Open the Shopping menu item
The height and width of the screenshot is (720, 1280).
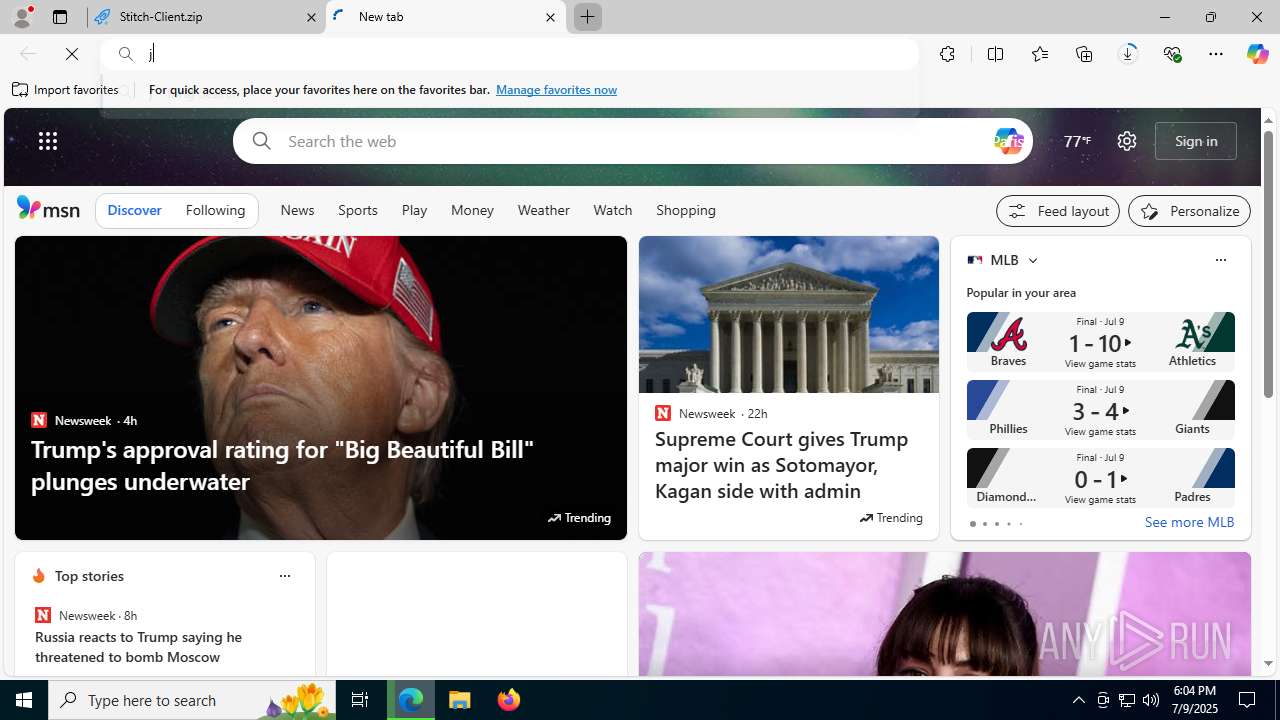[686, 210]
